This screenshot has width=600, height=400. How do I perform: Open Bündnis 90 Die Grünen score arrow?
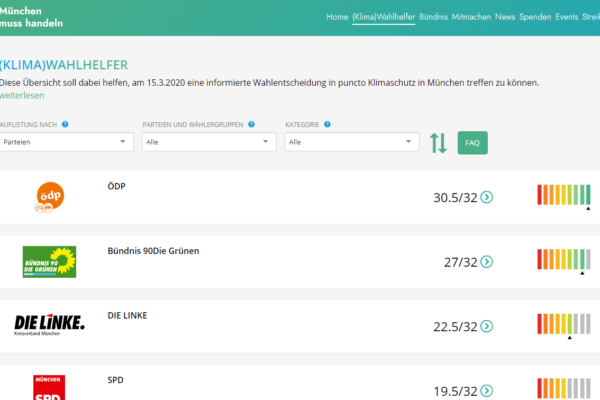click(487, 262)
